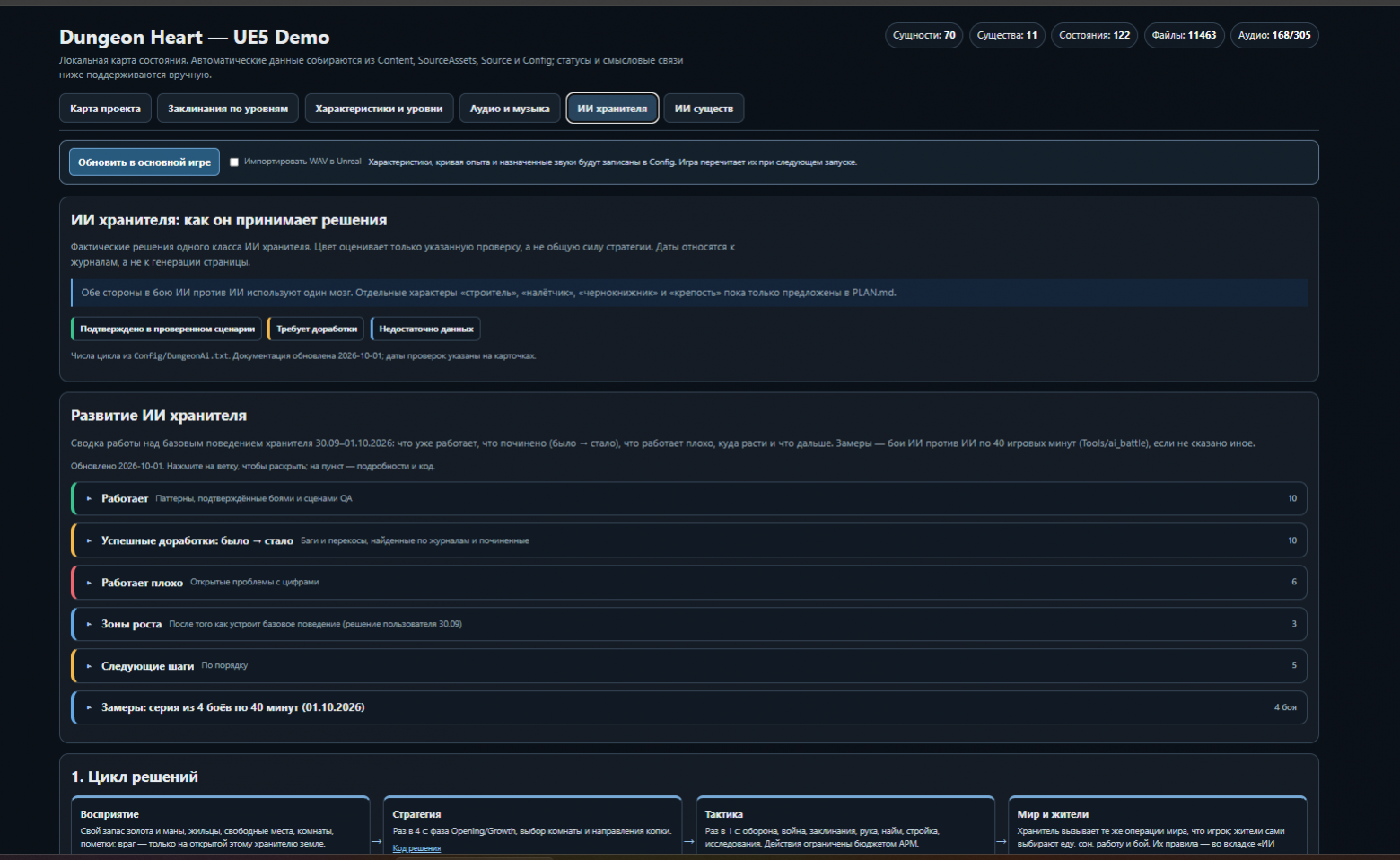This screenshot has height=860, width=1400.
Task: Go to Аудио и музыка tab
Action: [510, 109]
